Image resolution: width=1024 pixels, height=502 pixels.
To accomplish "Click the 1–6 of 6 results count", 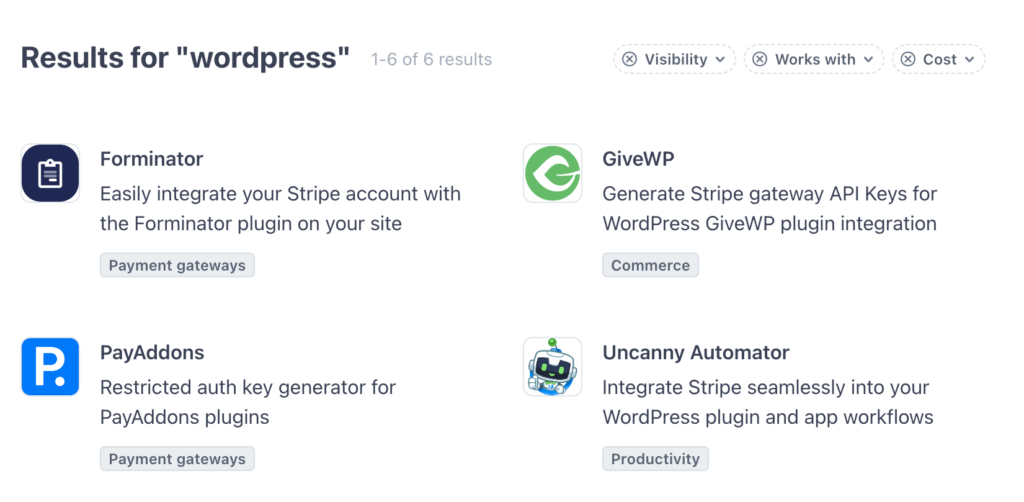I will pos(431,60).
